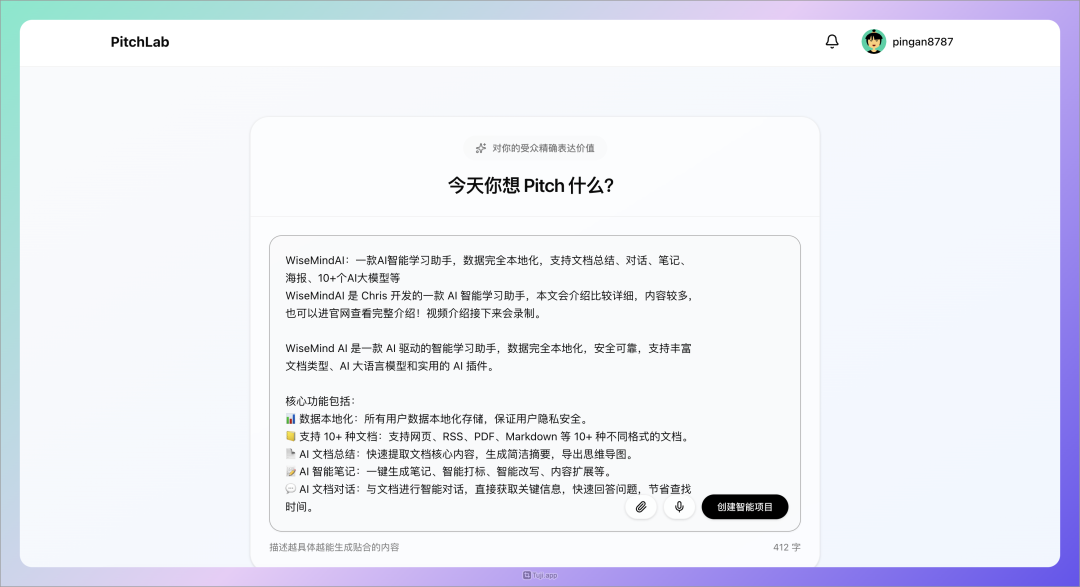Click the 支持 10+ 种文档 bullet line
Viewport: 1080px width, 587px height.
point(488,436)
